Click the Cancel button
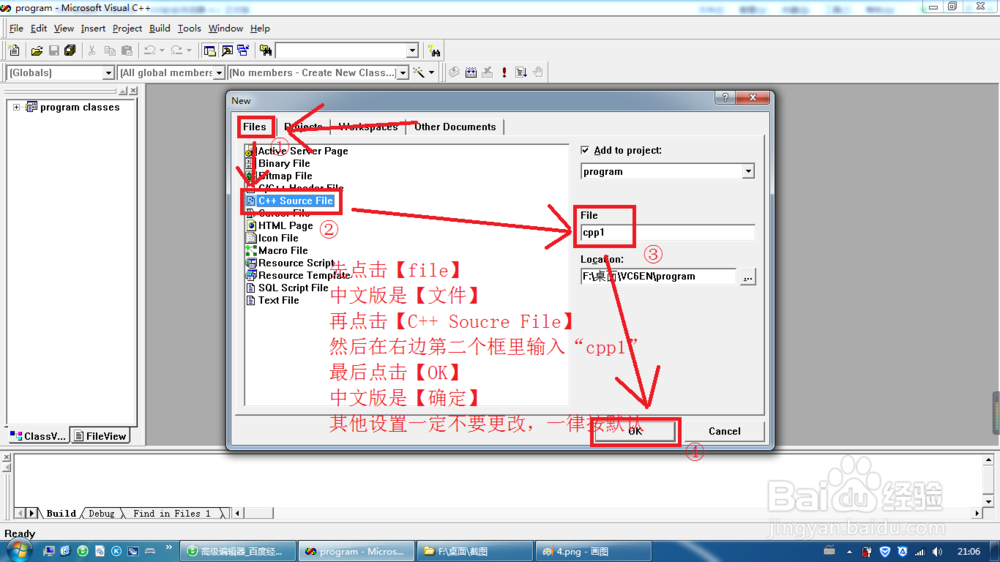1000x562 pixels. [724, 431]
